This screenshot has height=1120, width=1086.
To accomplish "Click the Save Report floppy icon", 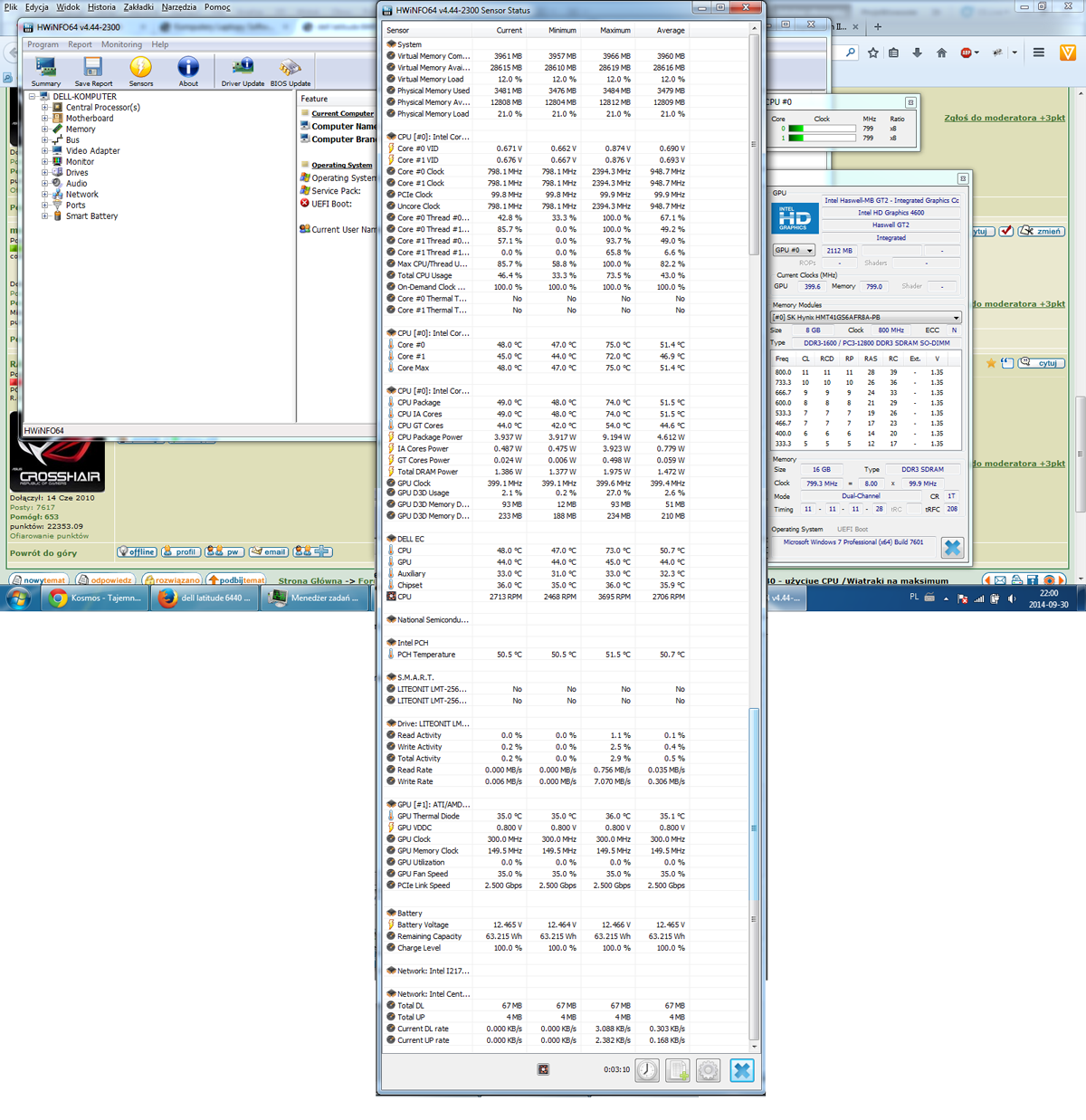I will [x=93, y=72].
